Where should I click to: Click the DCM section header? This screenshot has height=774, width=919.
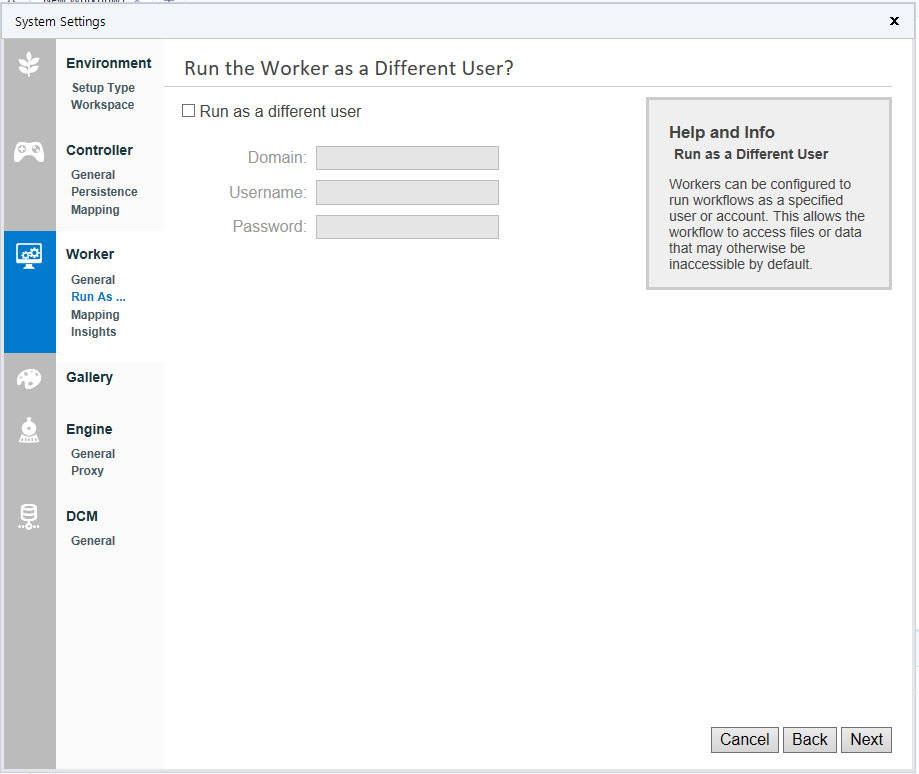(x=81, y=516)
